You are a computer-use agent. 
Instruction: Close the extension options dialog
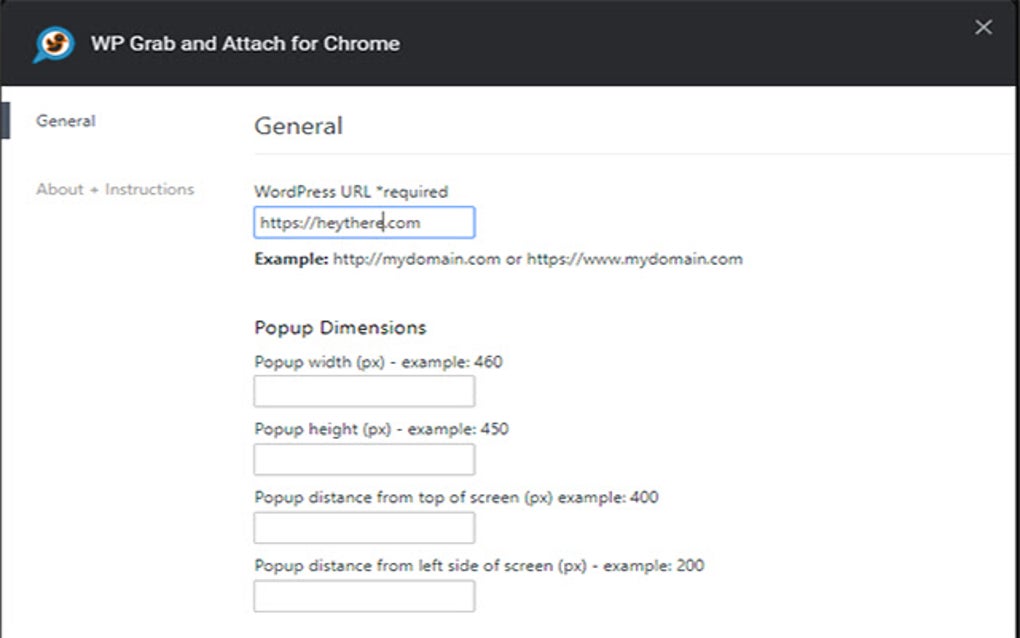click(983, 28)
